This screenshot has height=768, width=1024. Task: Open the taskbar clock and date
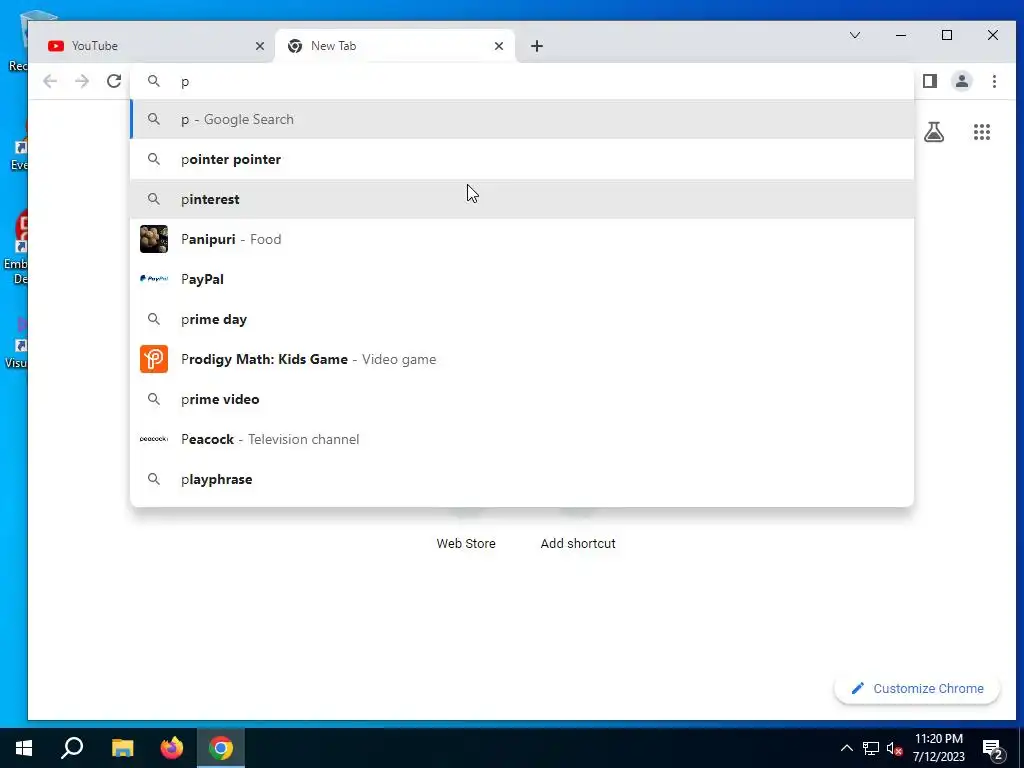click(938, 748)
